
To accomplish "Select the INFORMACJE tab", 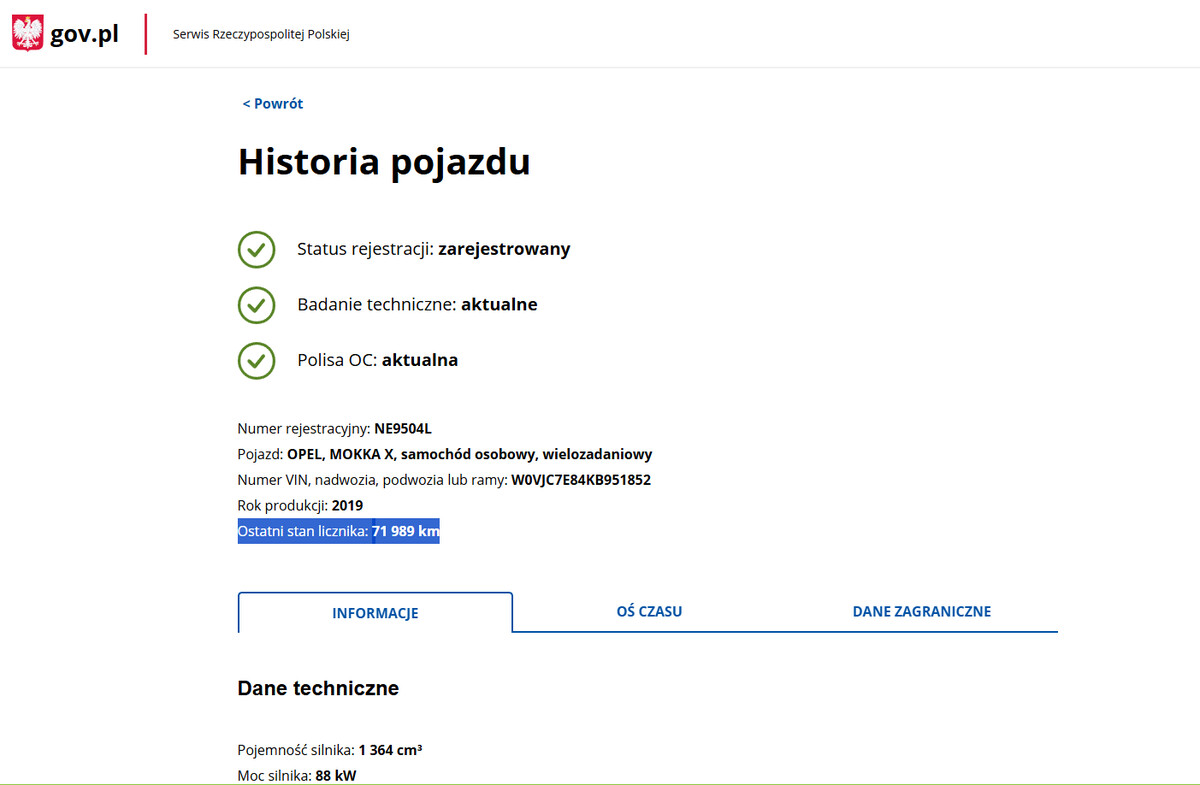I will [x=375, y=613].
